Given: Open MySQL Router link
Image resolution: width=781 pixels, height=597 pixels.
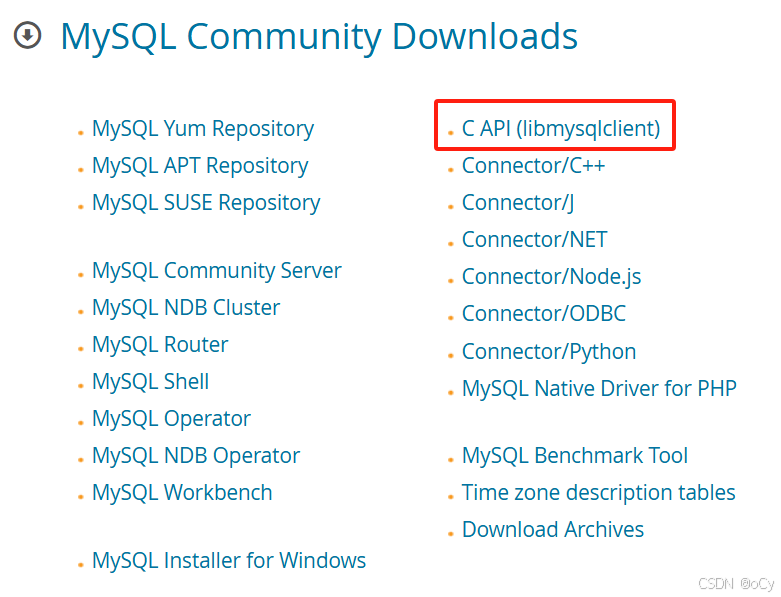Looking at the screenshot, I should click(160, 345).
